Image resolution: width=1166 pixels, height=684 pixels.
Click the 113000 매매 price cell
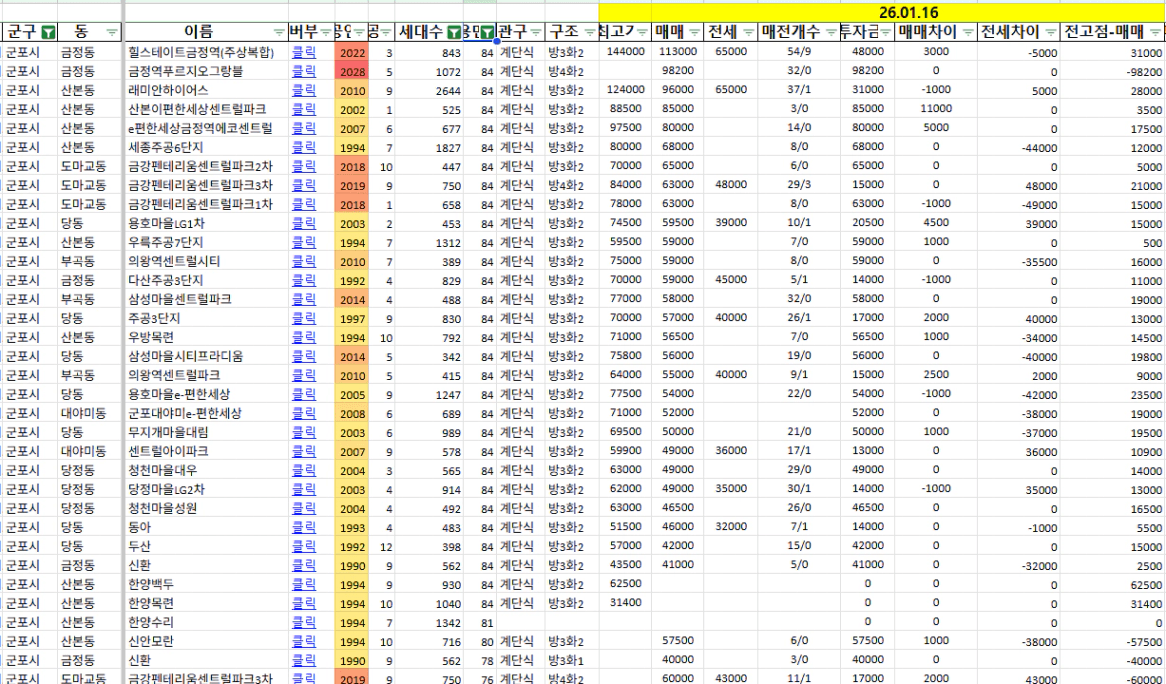click(x=678, y=52)
